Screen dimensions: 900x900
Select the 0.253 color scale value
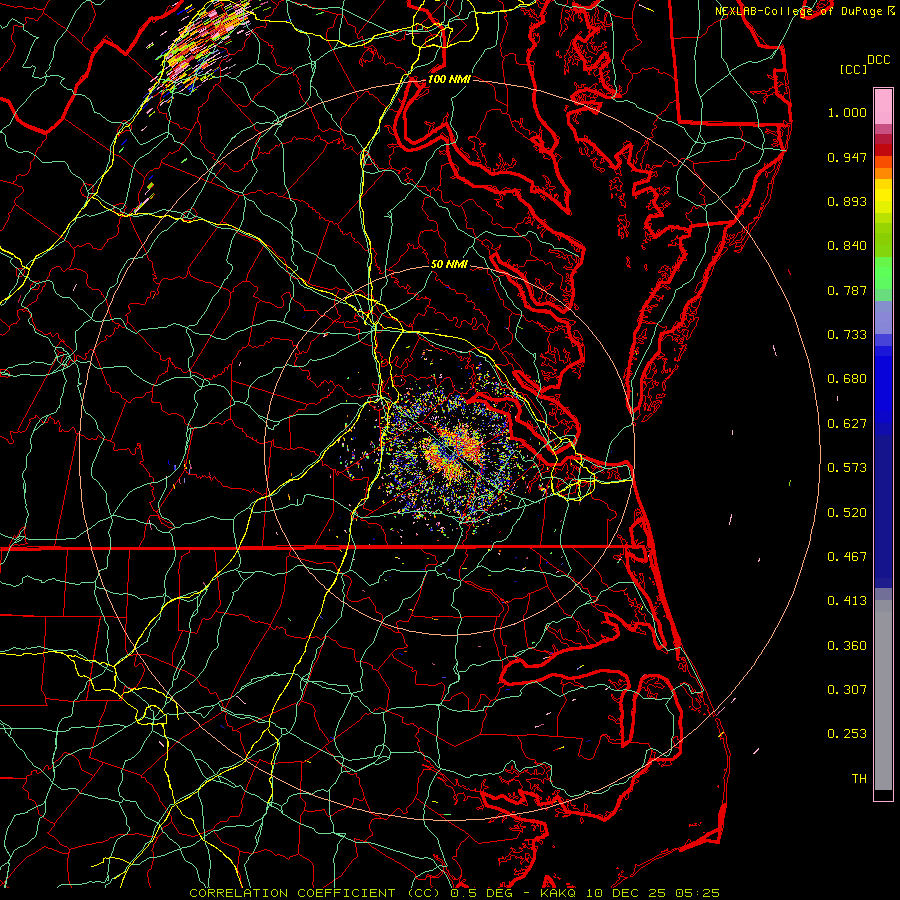[847, 734]
